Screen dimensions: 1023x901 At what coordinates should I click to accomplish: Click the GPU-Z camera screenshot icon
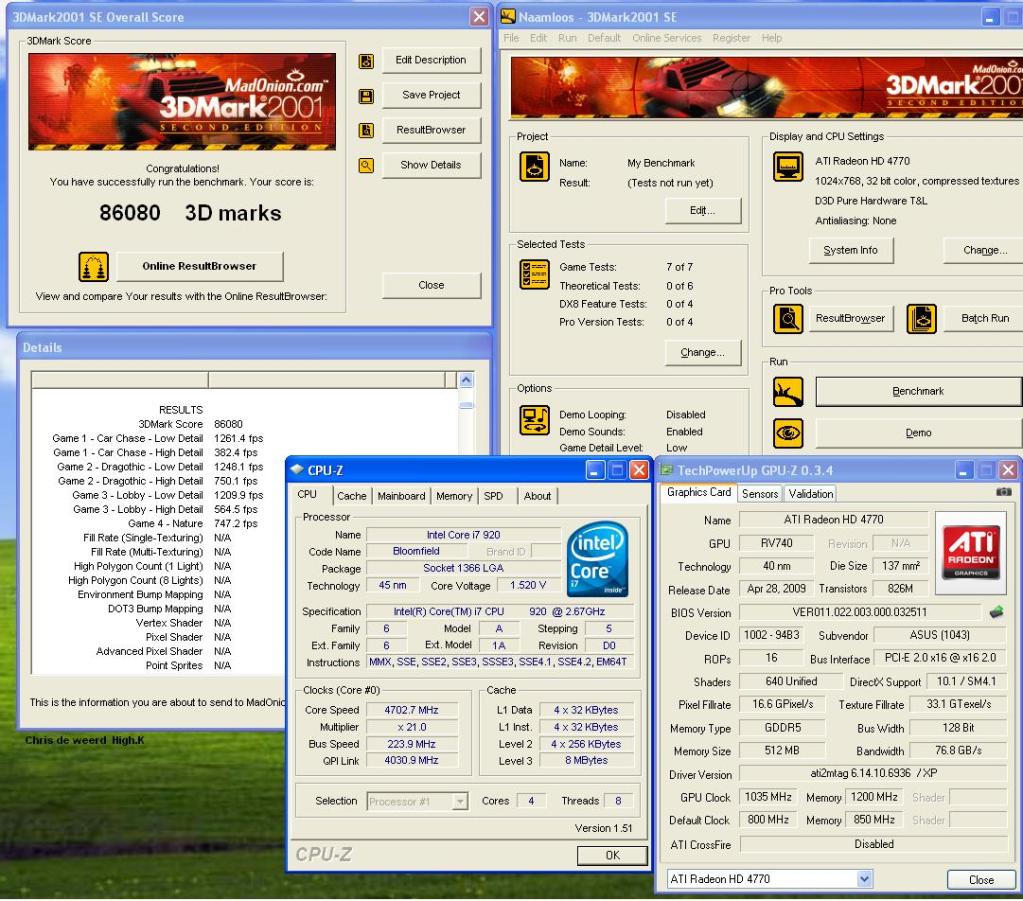1003,492
